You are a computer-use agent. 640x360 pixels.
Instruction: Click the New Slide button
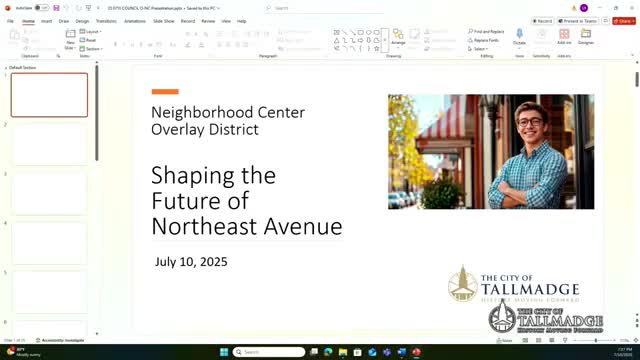(70, 40)
